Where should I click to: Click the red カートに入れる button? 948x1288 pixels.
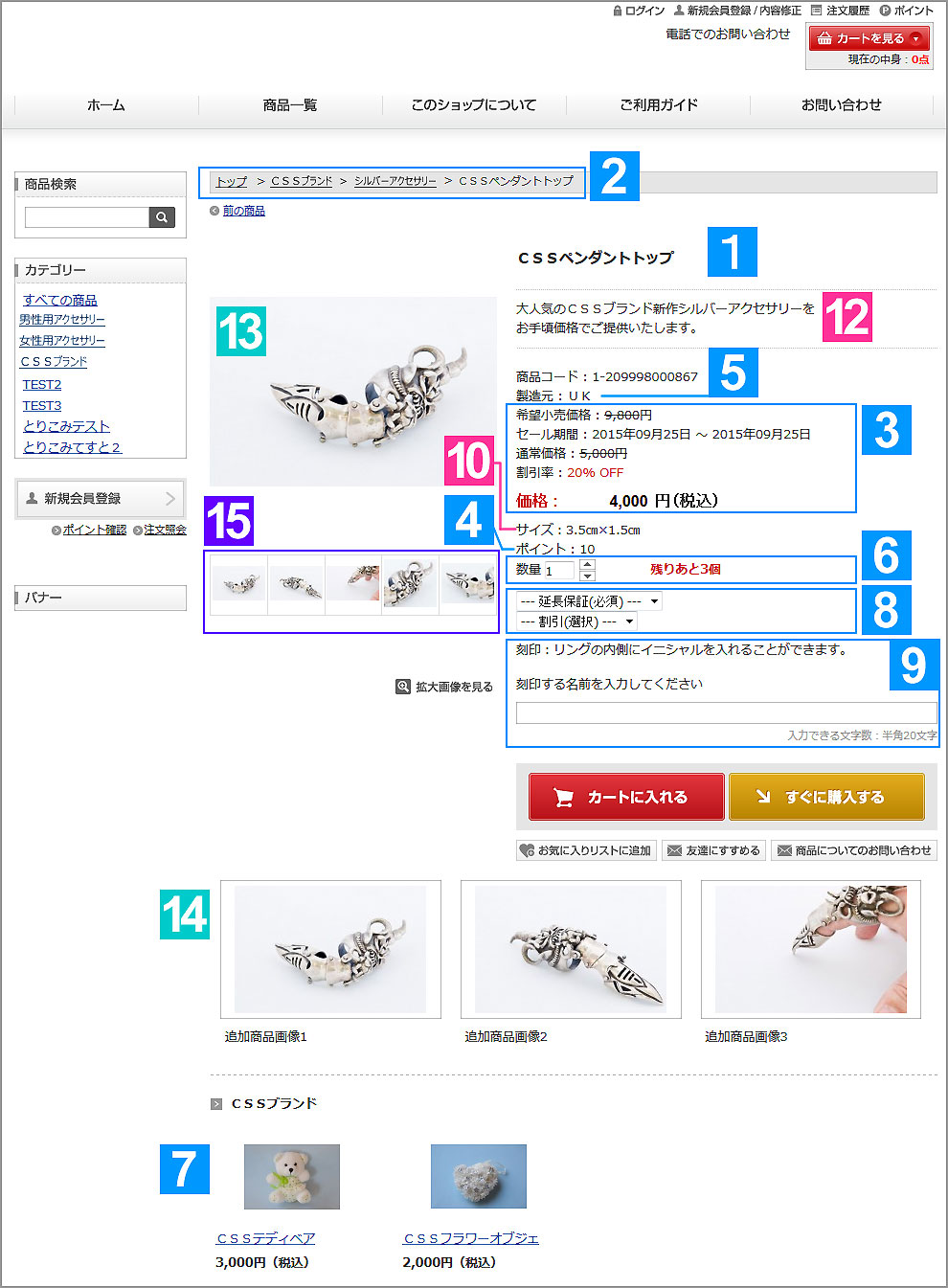pos(626,797)
